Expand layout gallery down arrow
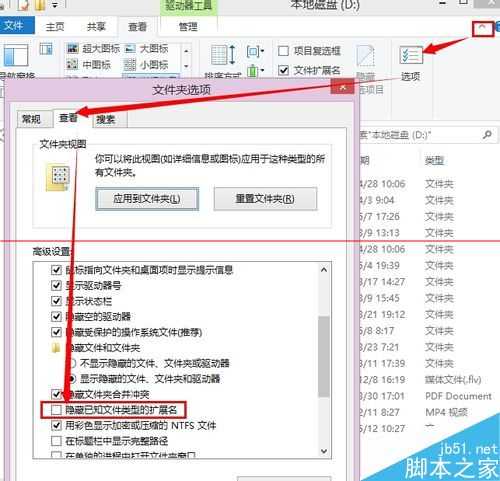 (x=186, y=66)
